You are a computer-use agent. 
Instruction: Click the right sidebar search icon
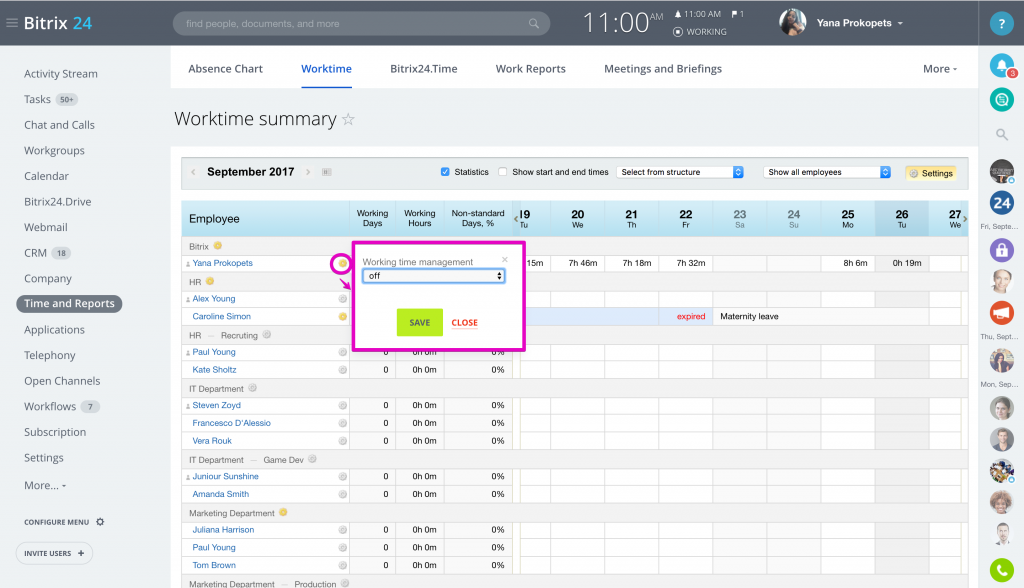(1001, 135)
